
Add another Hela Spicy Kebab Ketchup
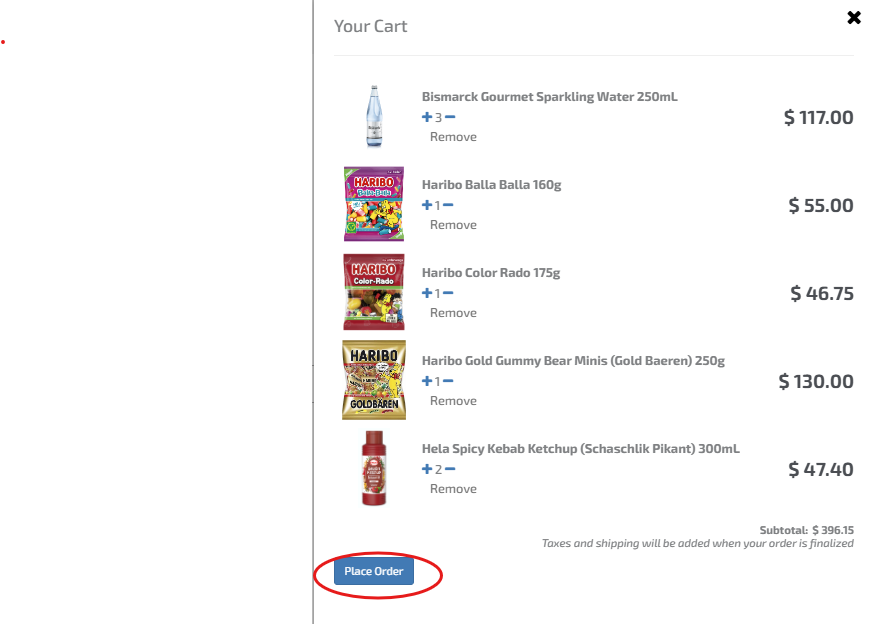[x=427, y=469]
